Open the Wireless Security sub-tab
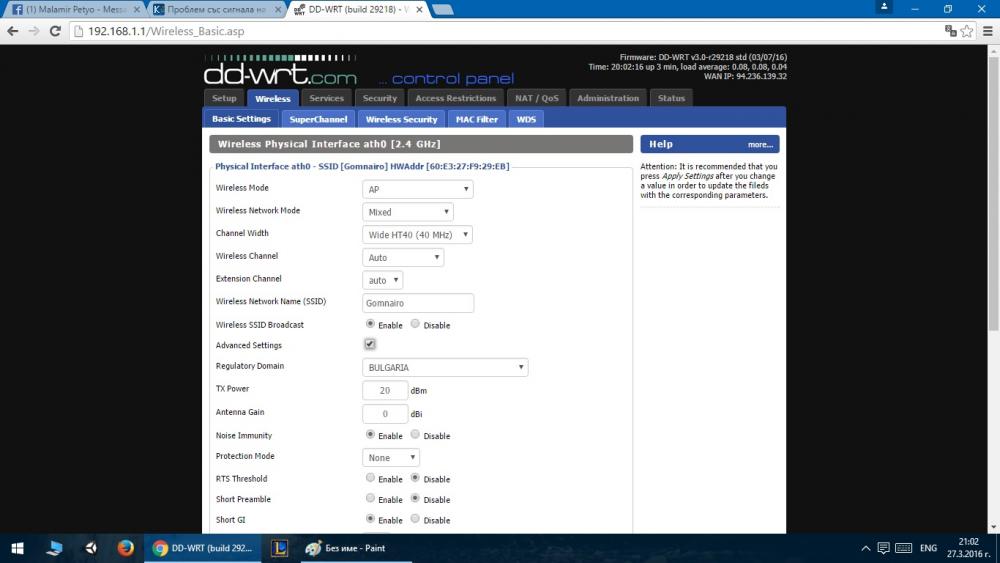The width and height of the screenshot is (1000, 563). pos(401,119)
